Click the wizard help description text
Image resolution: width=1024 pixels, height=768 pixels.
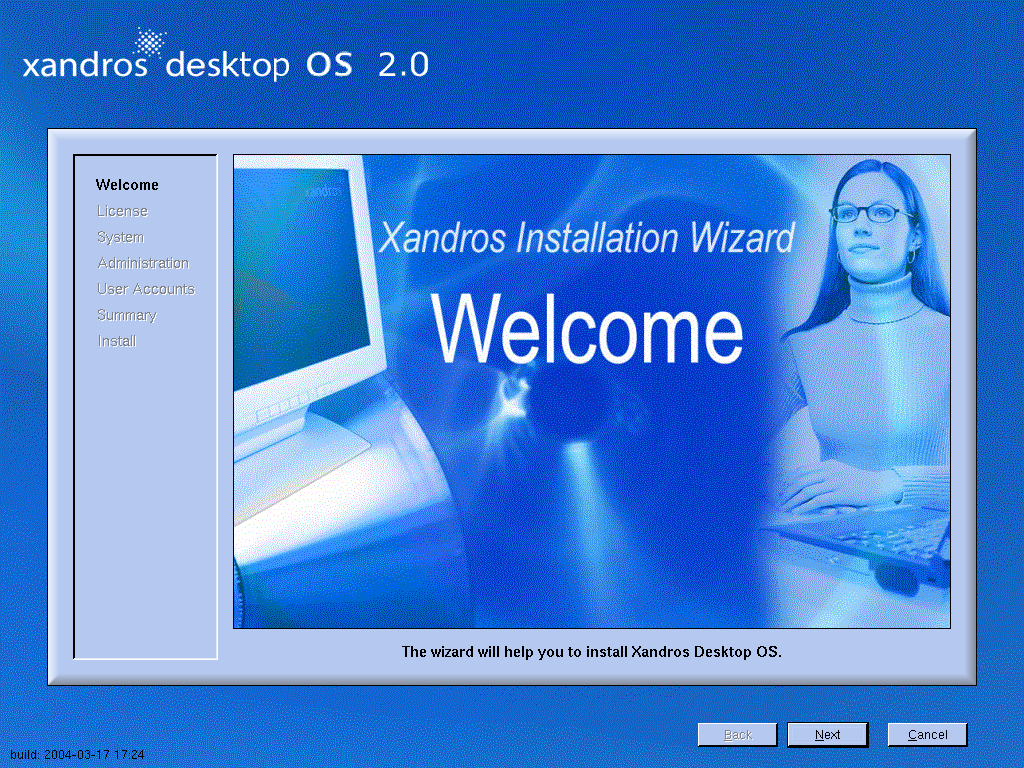pos(591,651)
